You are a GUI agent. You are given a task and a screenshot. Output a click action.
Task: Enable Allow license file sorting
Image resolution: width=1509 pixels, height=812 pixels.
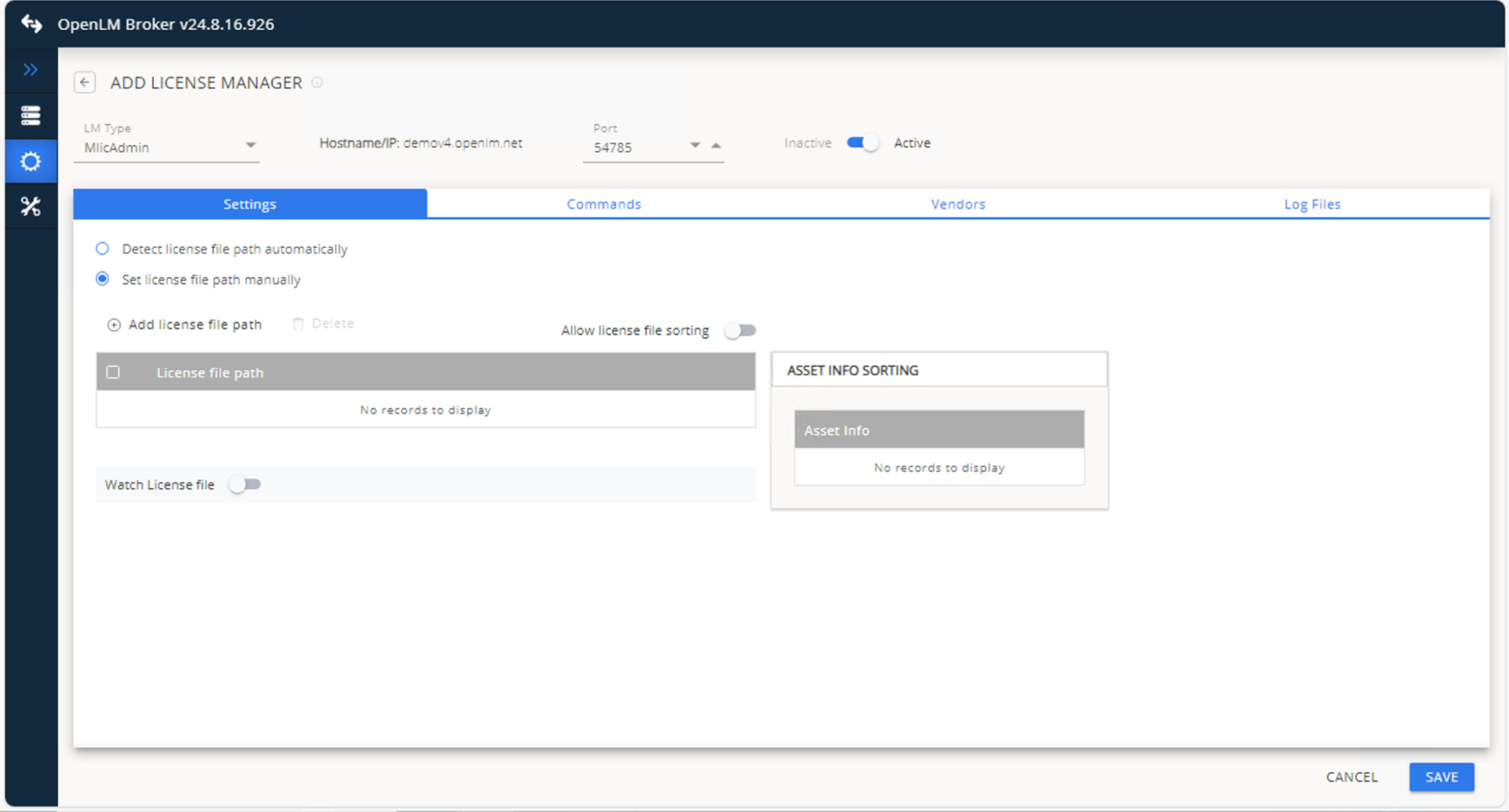click(739, 330)
